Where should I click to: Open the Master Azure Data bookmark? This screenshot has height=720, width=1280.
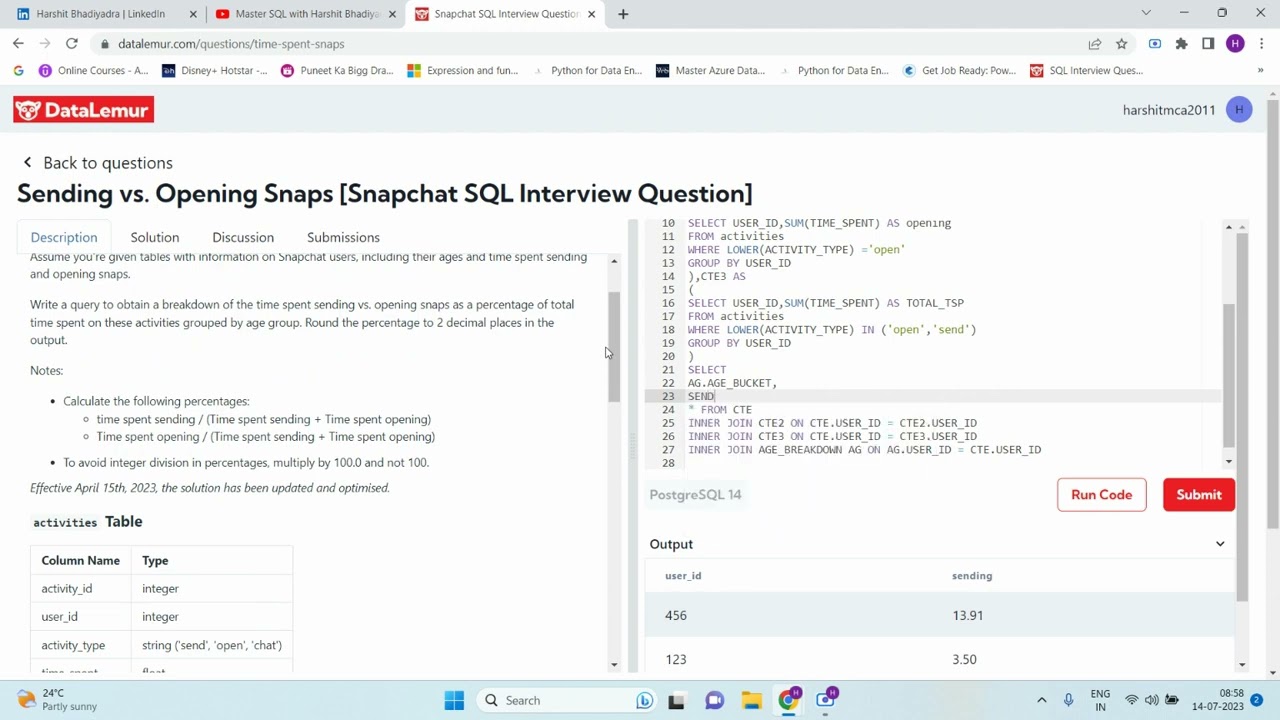click(x=711, y=70)
